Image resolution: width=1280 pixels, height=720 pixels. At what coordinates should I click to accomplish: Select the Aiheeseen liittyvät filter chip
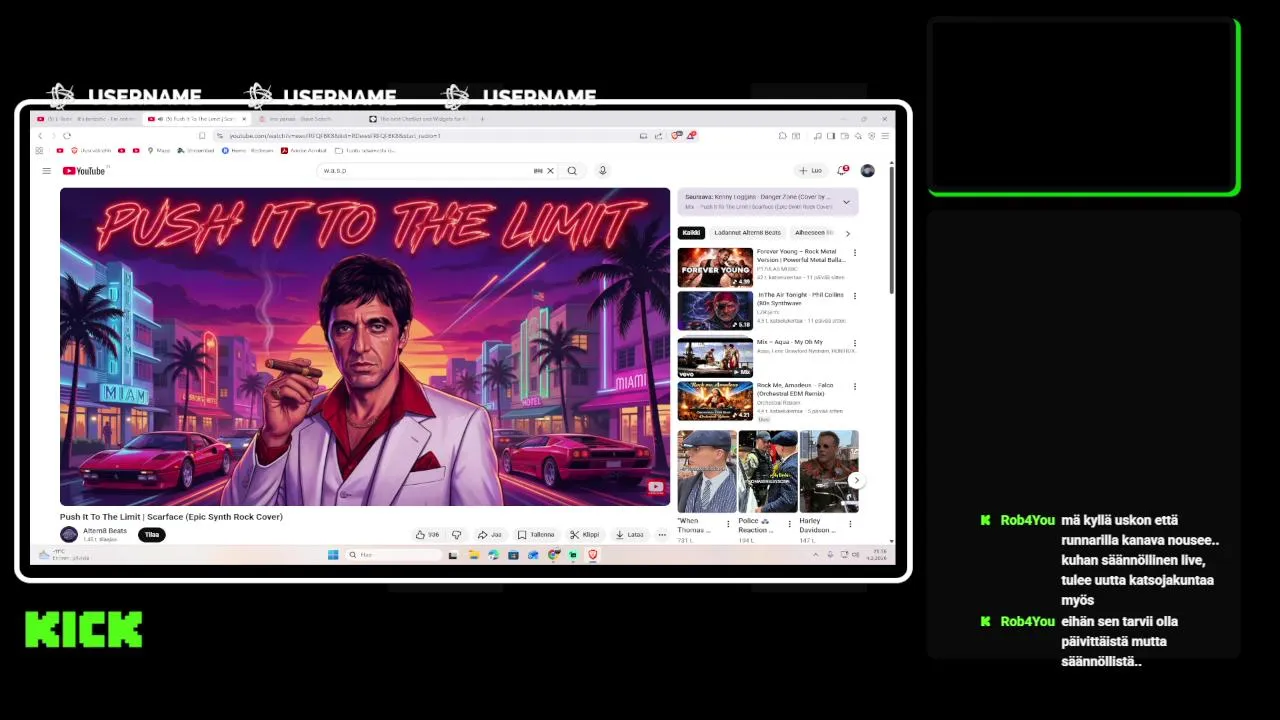click(813, 233)
